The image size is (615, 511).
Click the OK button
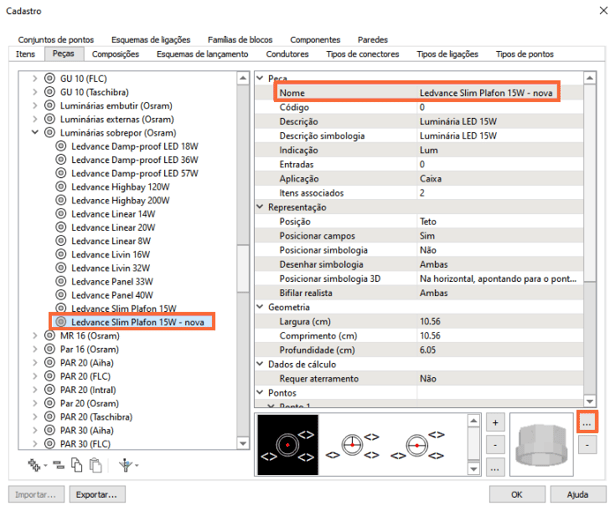point(515,494)
